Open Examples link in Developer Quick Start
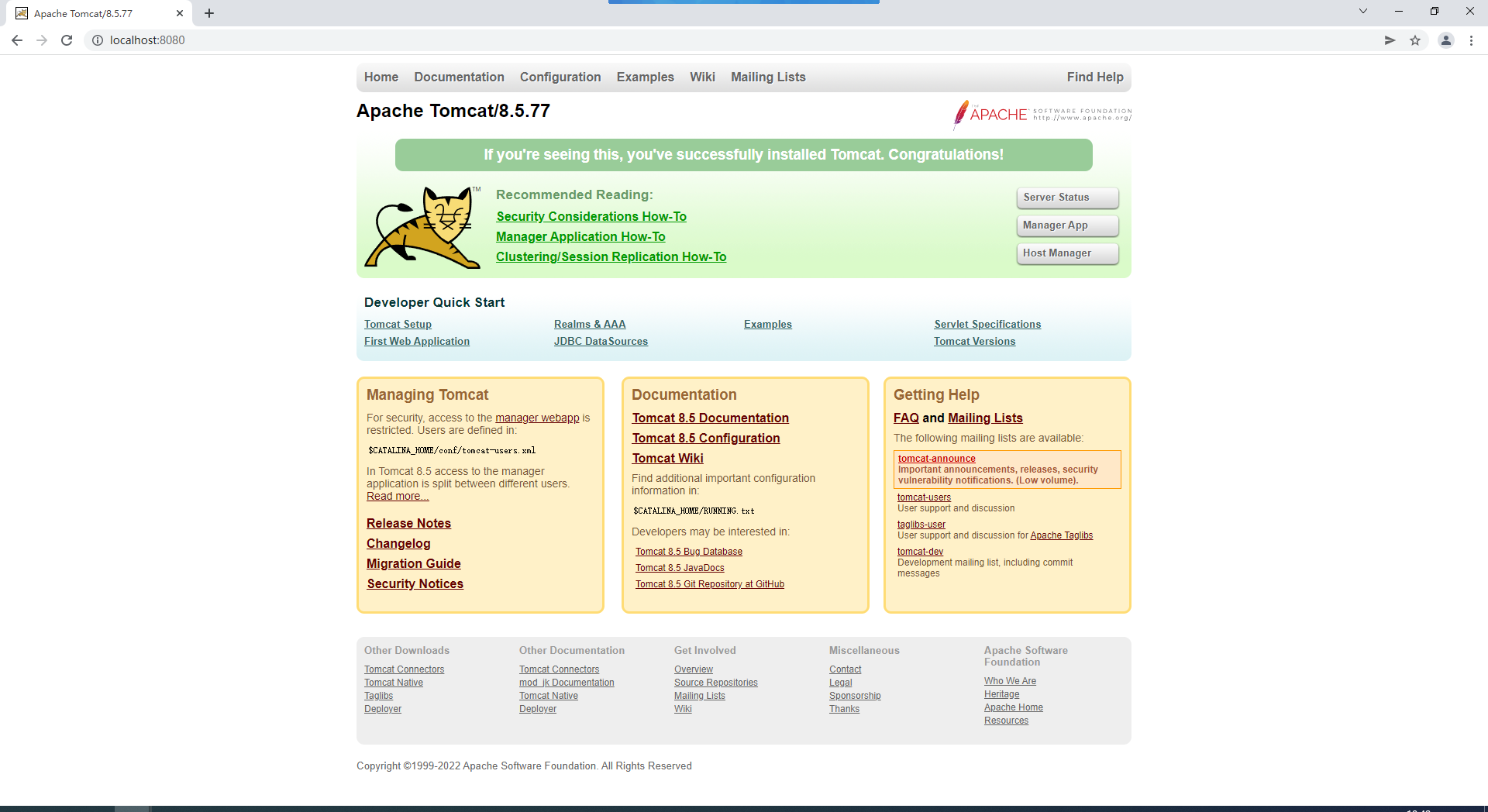This screenshot has height=812, width=1488. click(768, 324)
